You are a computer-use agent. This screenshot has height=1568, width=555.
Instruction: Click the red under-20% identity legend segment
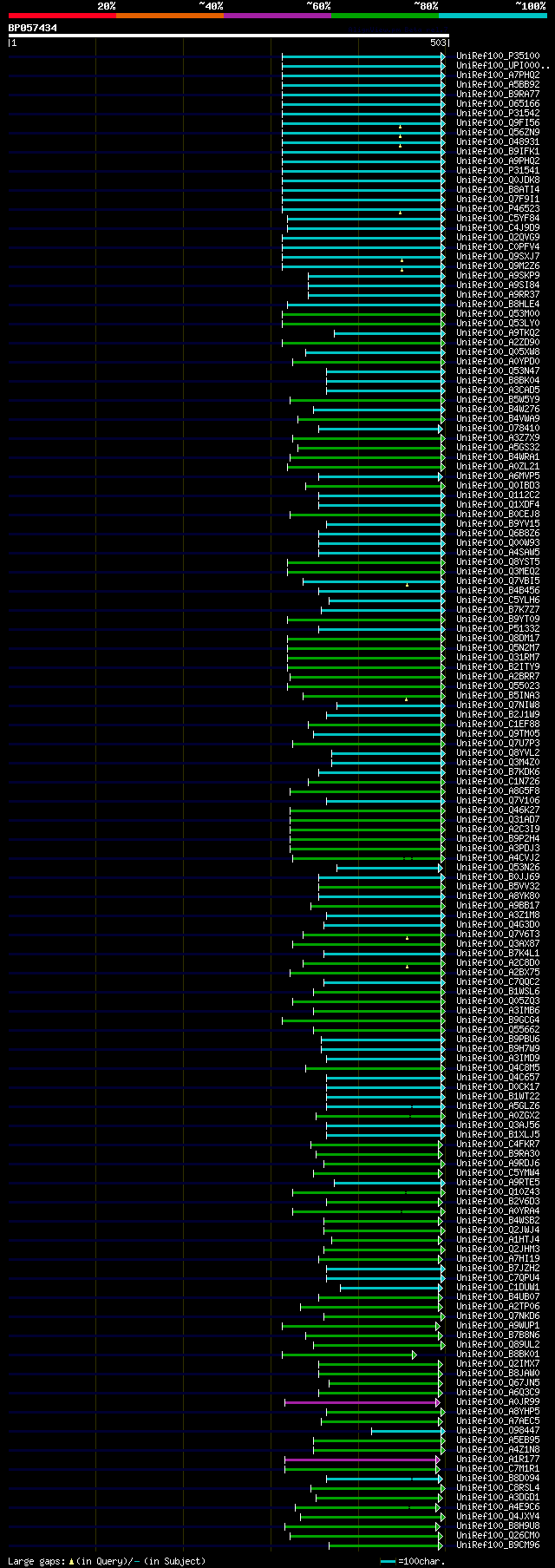pyautogui.click(x=62, y=16)
